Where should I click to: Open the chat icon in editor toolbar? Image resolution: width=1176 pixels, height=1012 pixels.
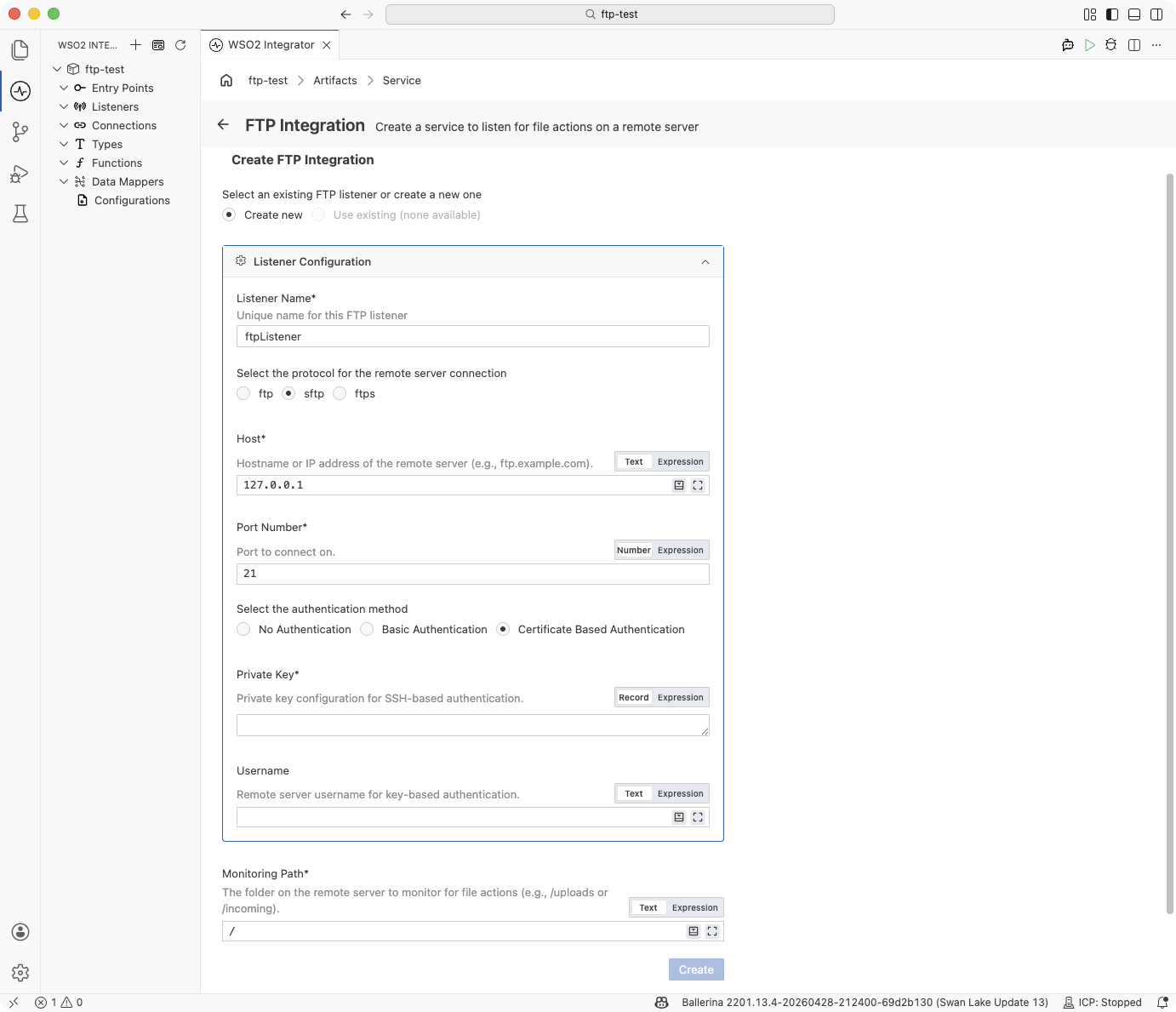click(1068, 45)
